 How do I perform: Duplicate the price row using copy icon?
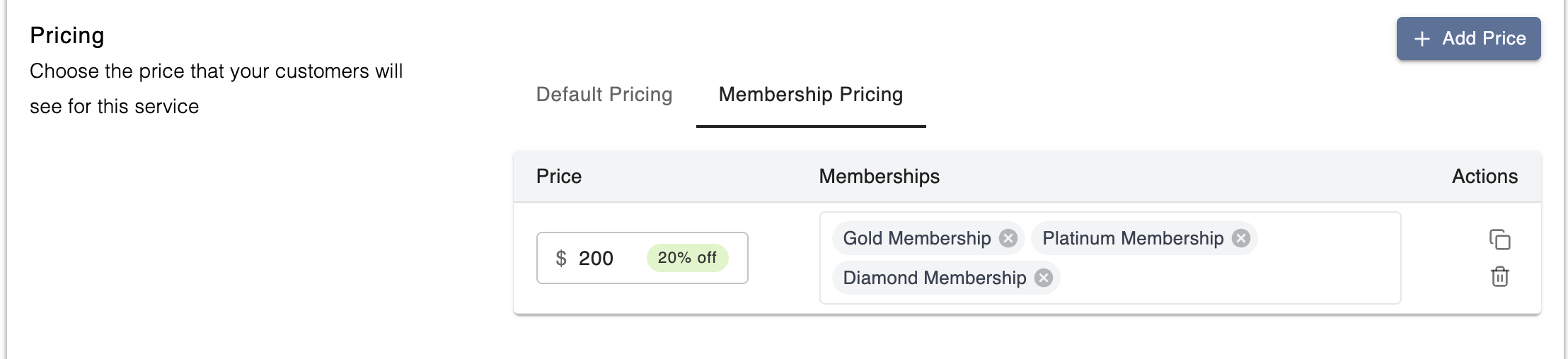1499,240
